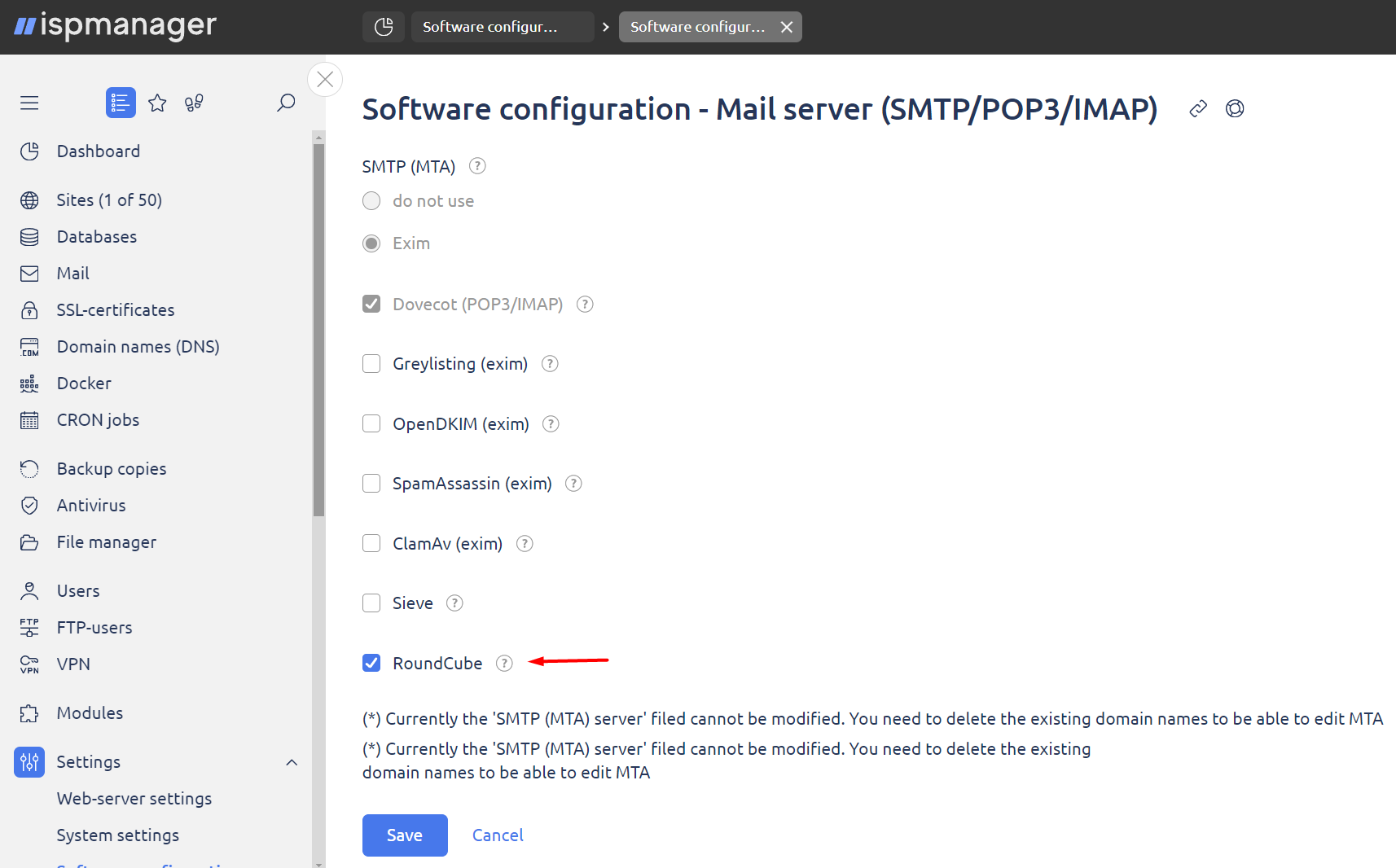Click the Users person icon

[29, 591]
